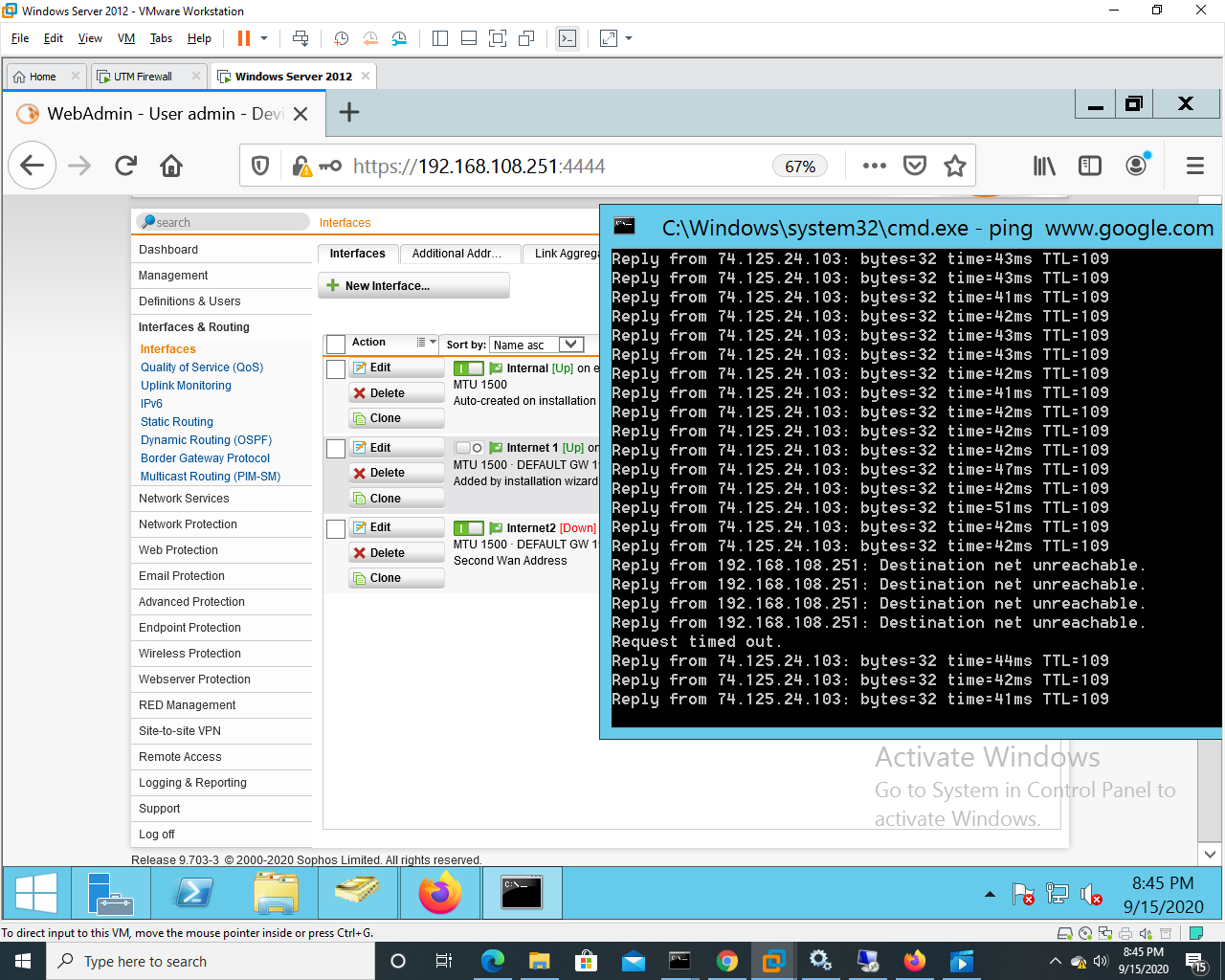The image size is (1225, 980).
Task: Open Firefox hamburger menu
Action: 1194,166
